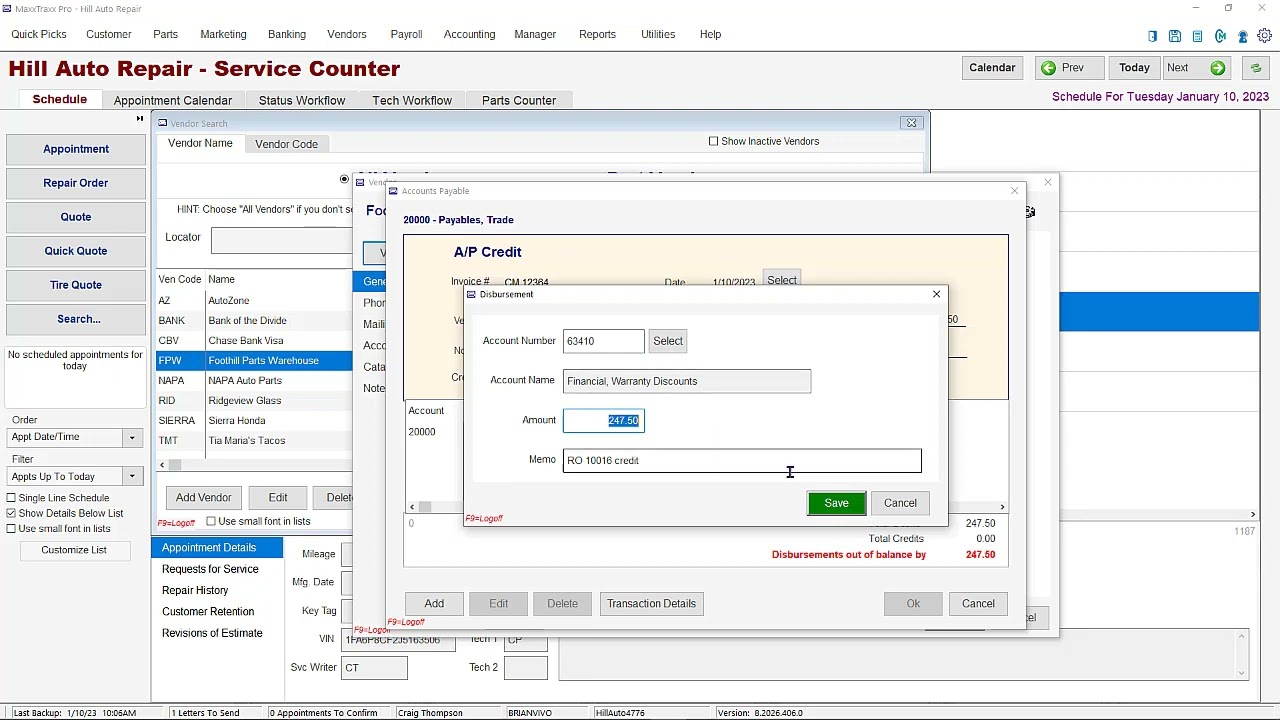
Task: Go to the Next schedule day
Action: point(1197,68)
